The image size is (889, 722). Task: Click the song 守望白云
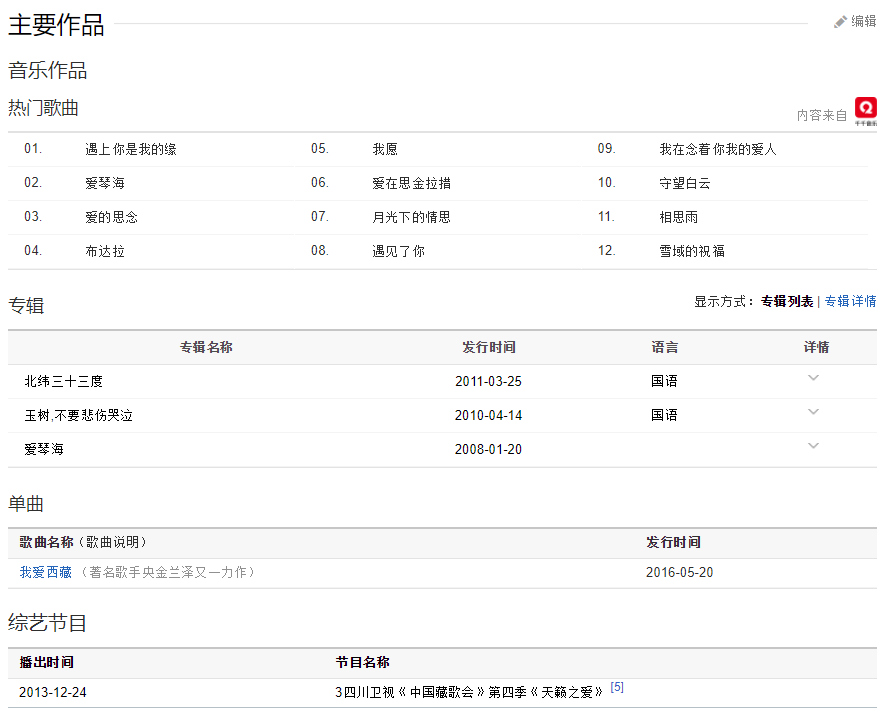[x=685, y=183]
